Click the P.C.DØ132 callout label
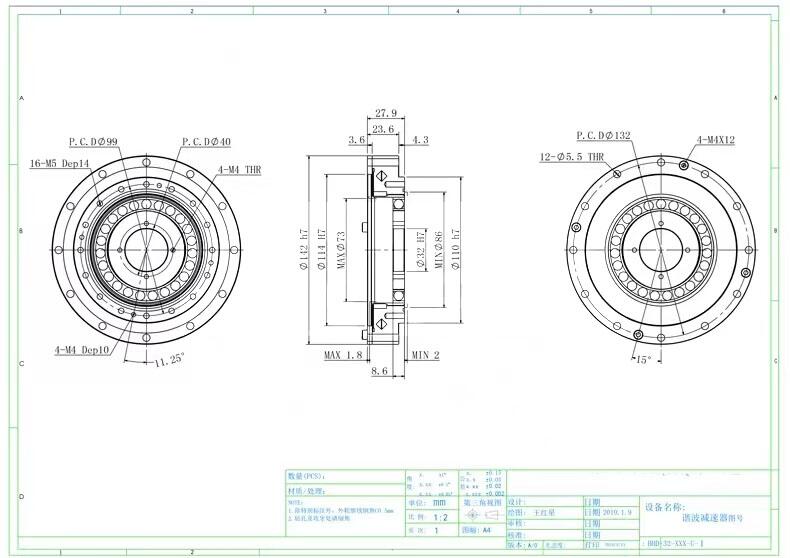The image size is (790, 558). pyautogui.click(x=604, y=135)
